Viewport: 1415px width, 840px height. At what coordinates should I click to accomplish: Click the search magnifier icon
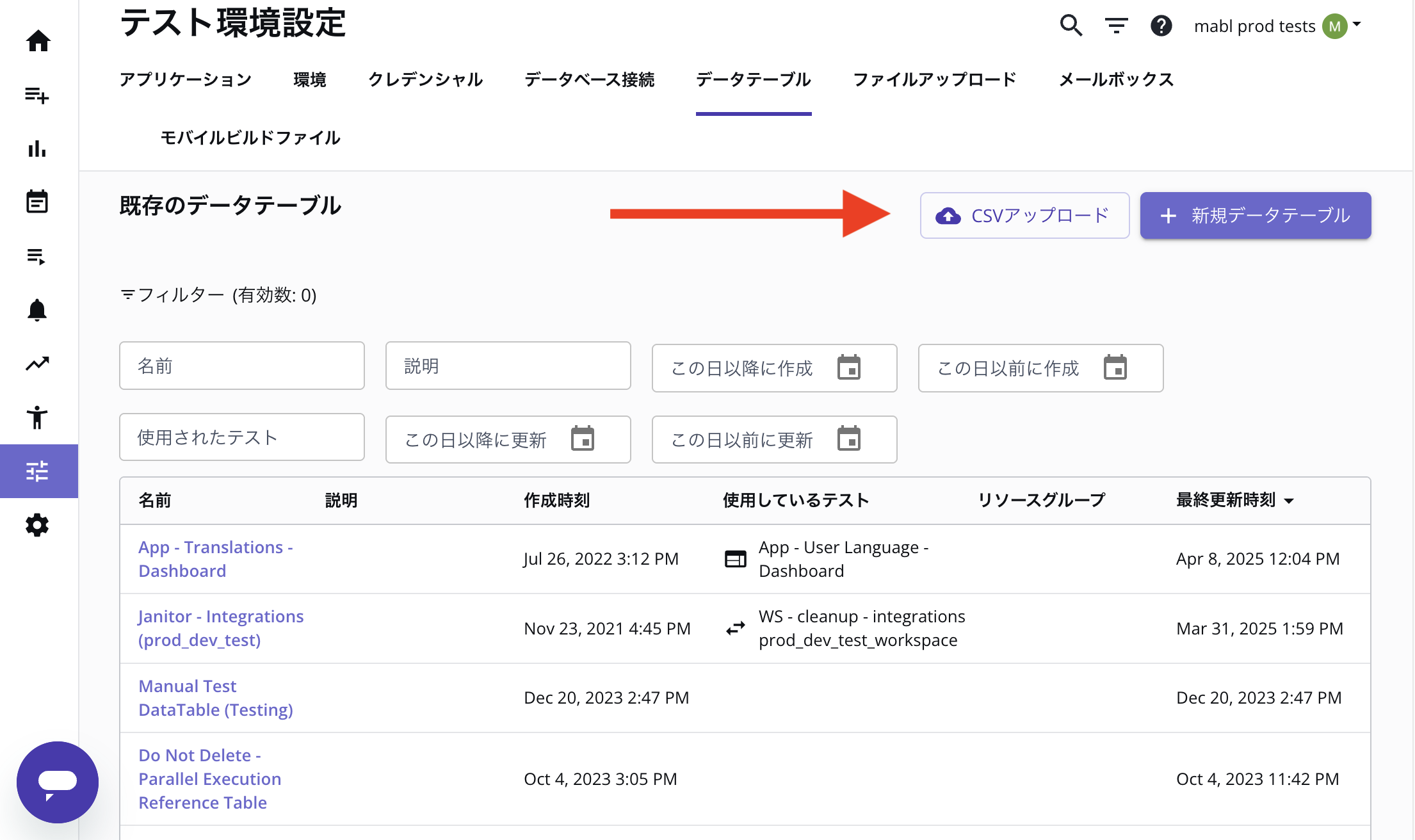coord(1071,26)
